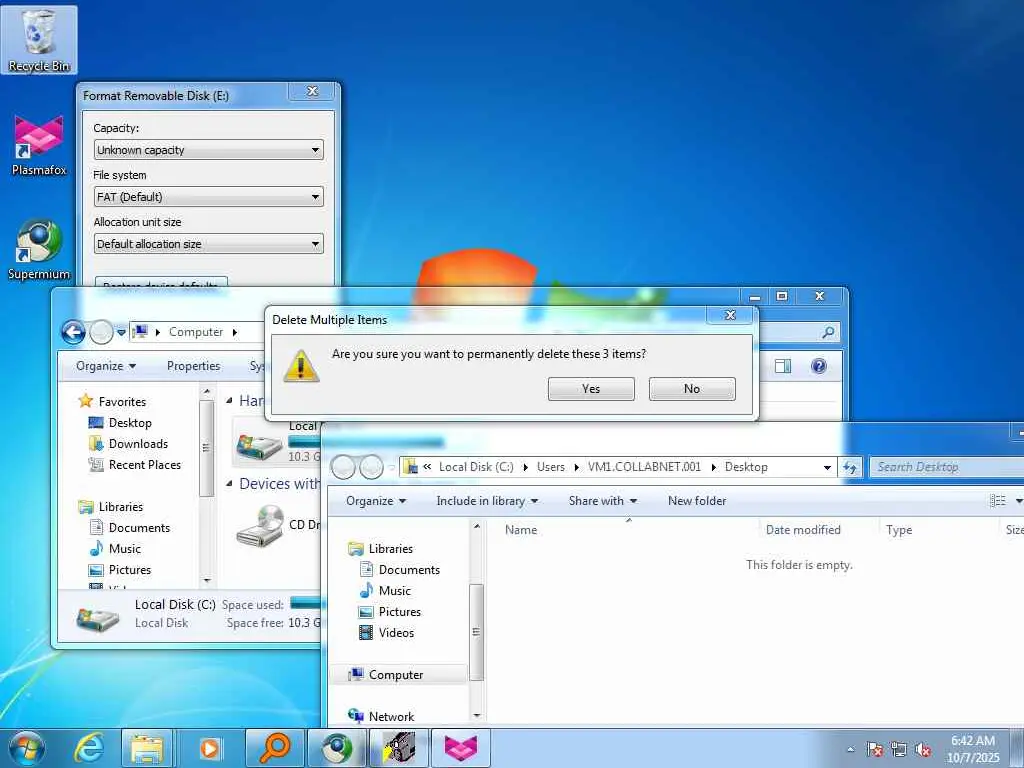Select Documents in Computer window sidebar
This screenshot has width=1024, height=768.
139,527
